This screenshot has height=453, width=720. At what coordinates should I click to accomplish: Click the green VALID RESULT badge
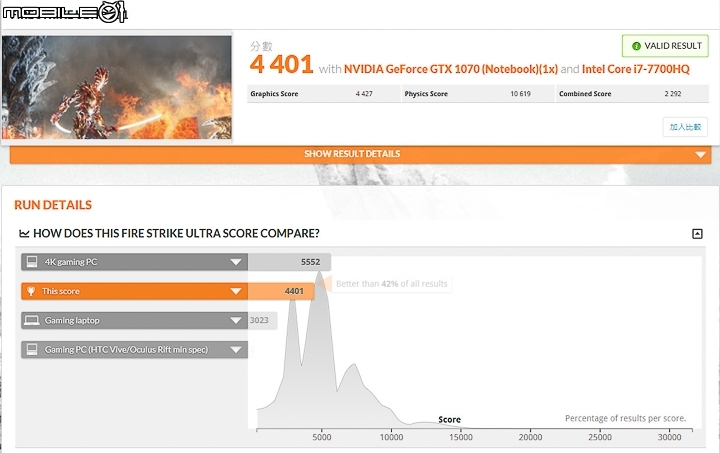pos(665,46)
